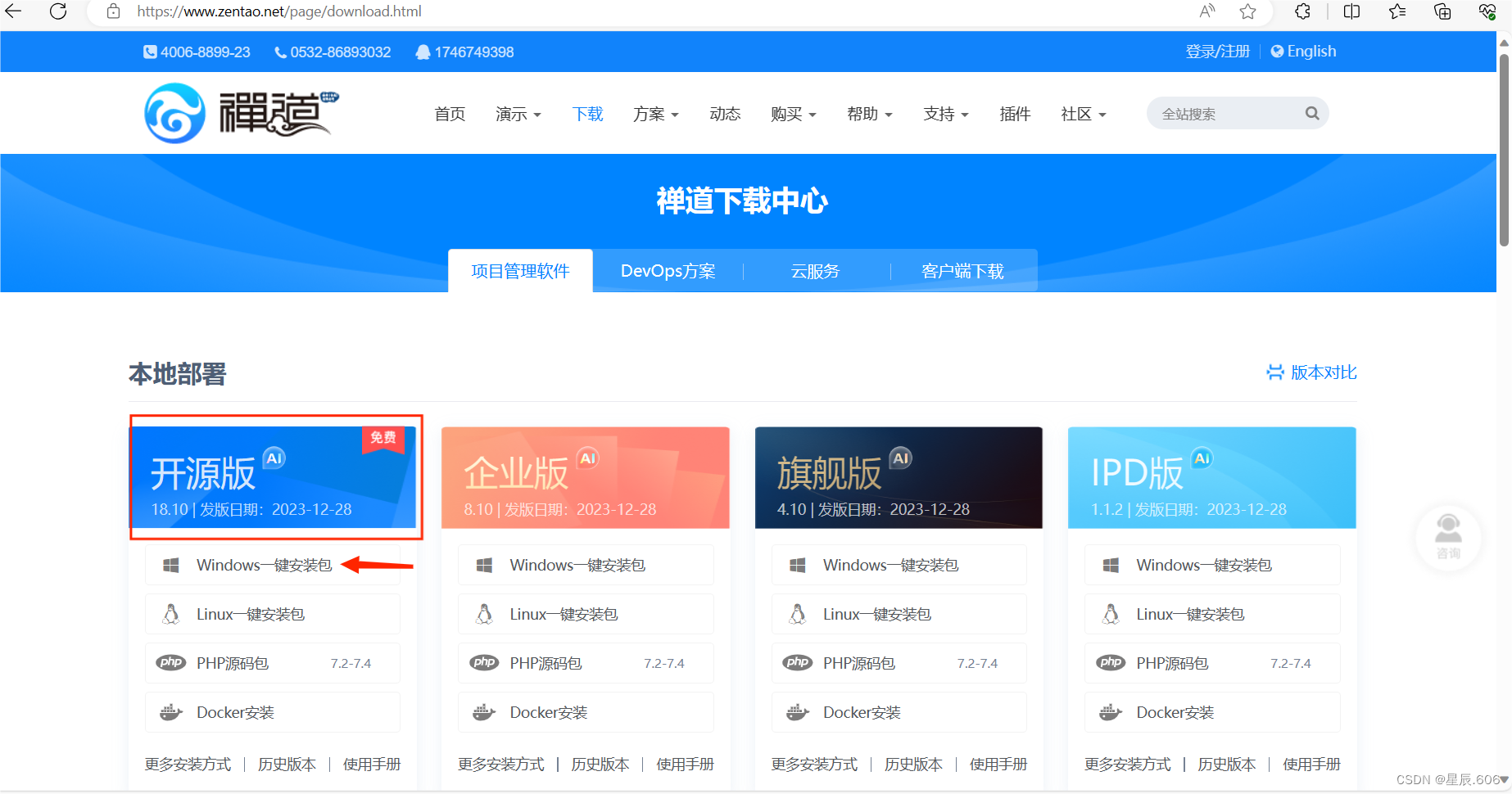Click Docker icon under 企业版
This screenshot has height=794, width=1512.
(x=484, y=712)
